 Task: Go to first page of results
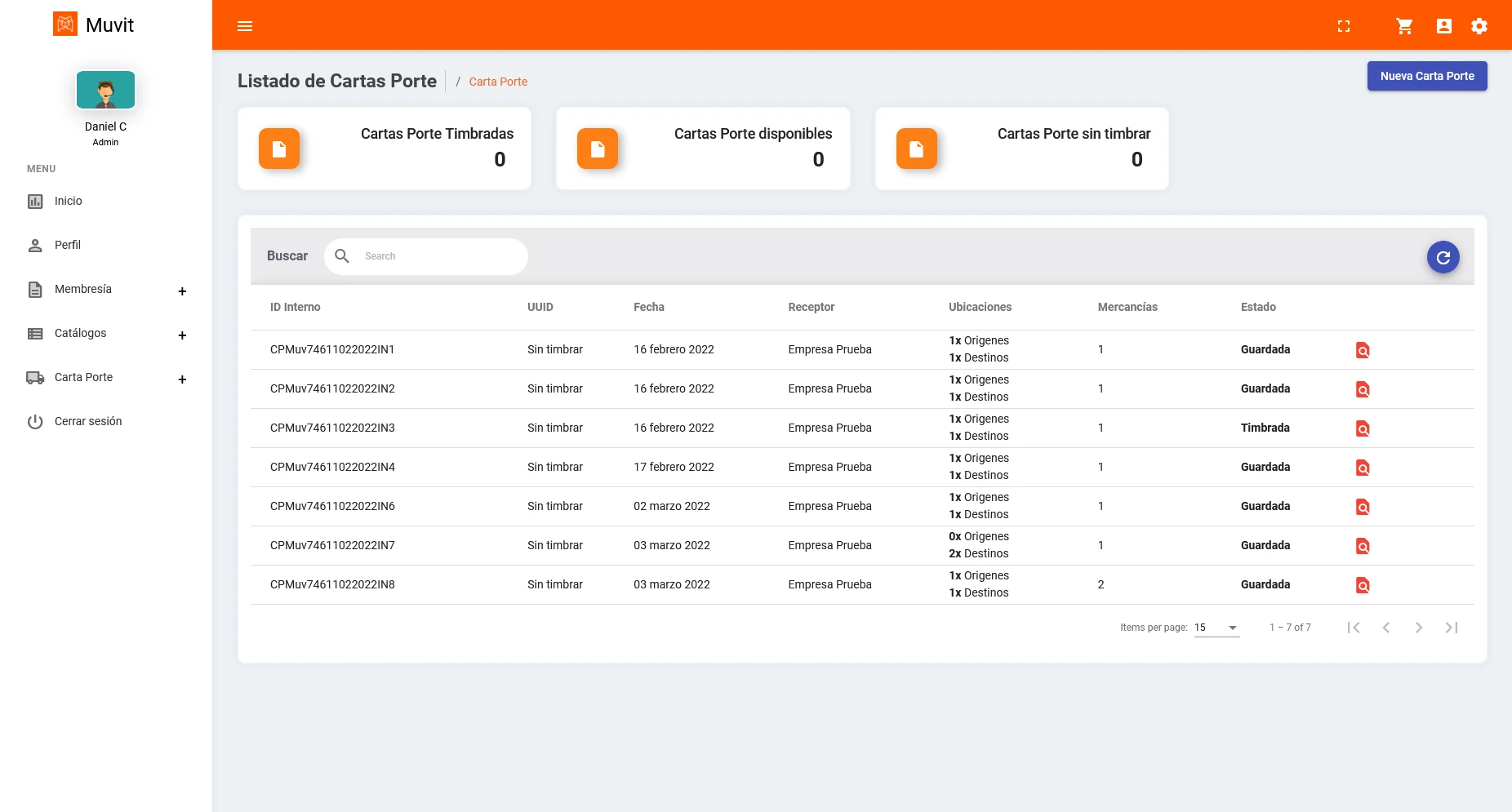pyautogui.click(x=1354, y=628)
